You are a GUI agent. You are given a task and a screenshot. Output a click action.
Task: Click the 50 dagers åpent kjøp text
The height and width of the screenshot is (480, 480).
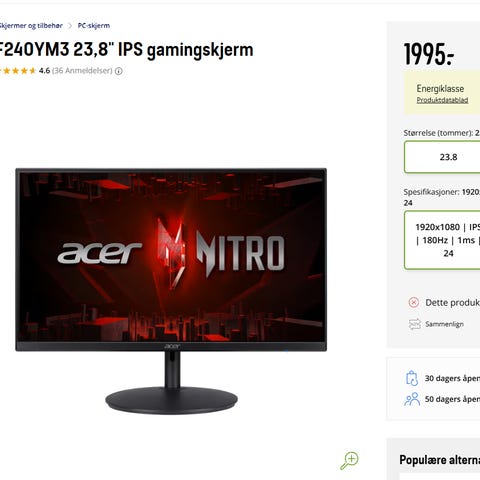tap(452, 399)
